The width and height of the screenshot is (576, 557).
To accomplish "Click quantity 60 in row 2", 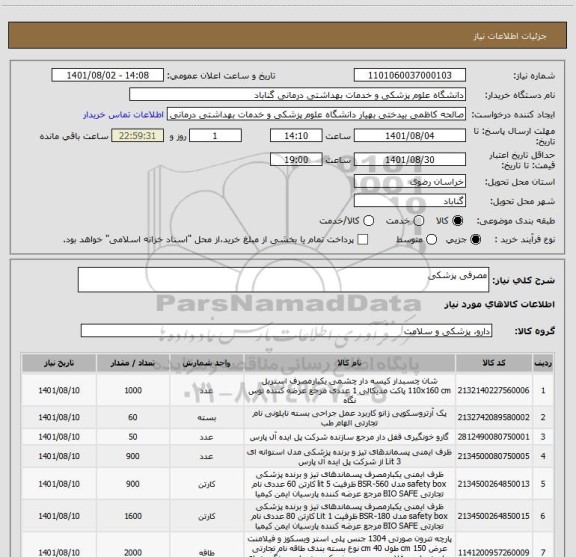I will (x=133, y=417).
